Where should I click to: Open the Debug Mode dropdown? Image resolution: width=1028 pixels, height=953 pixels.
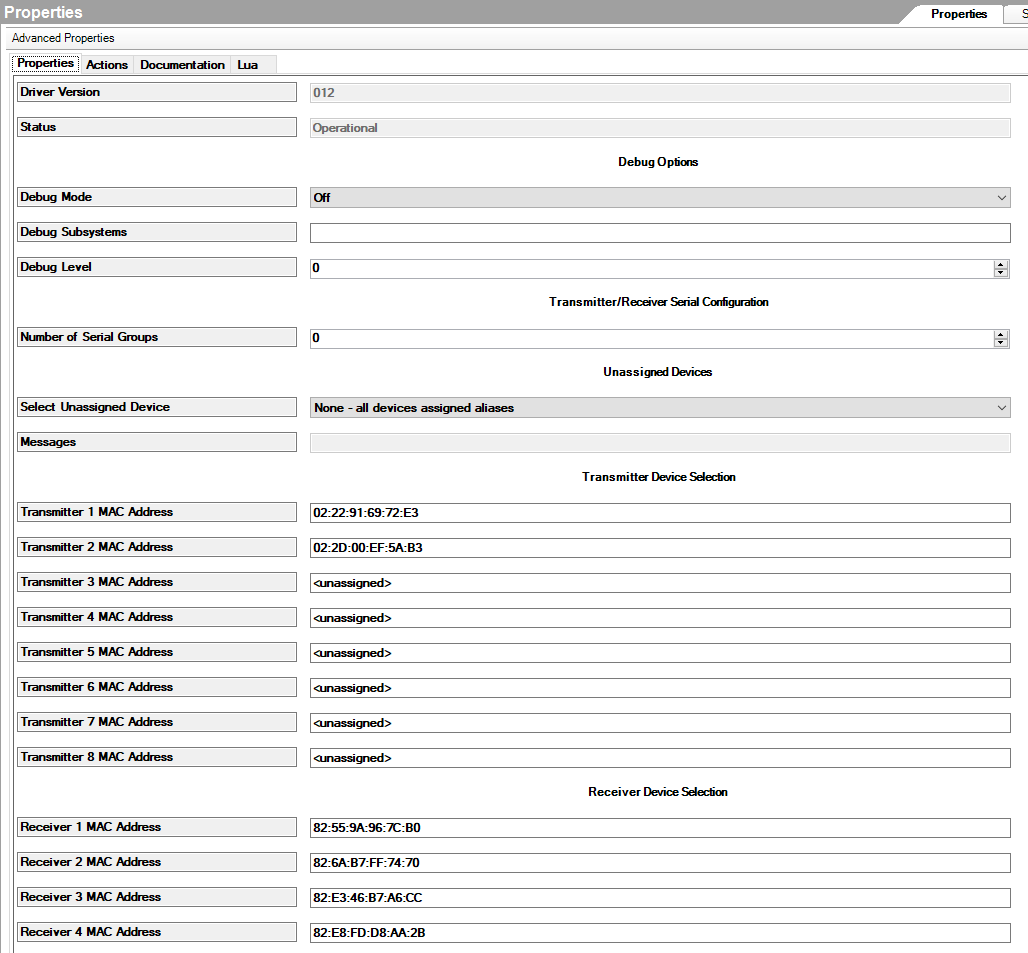click(660, 197)
